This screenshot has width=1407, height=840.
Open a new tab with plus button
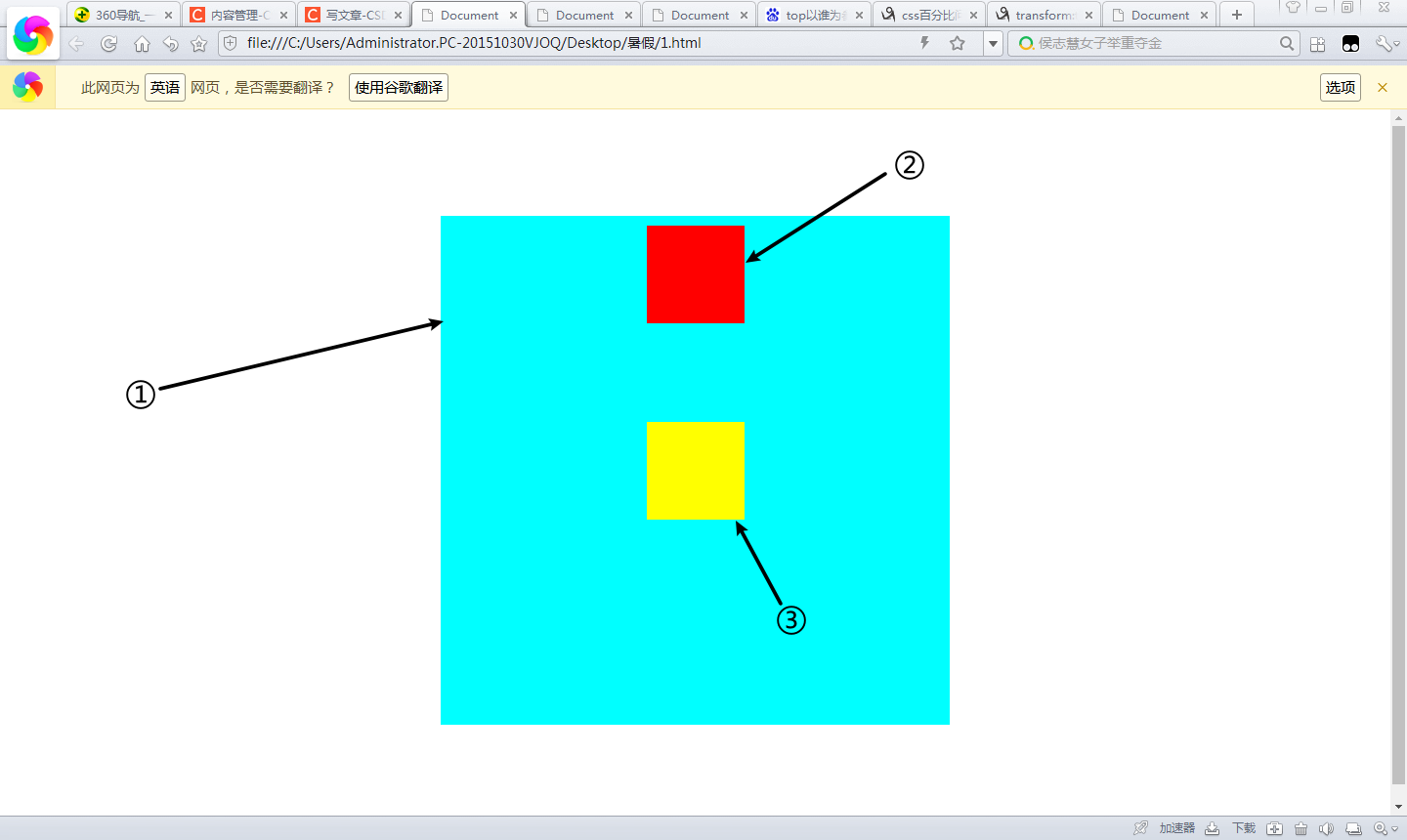1237,15
